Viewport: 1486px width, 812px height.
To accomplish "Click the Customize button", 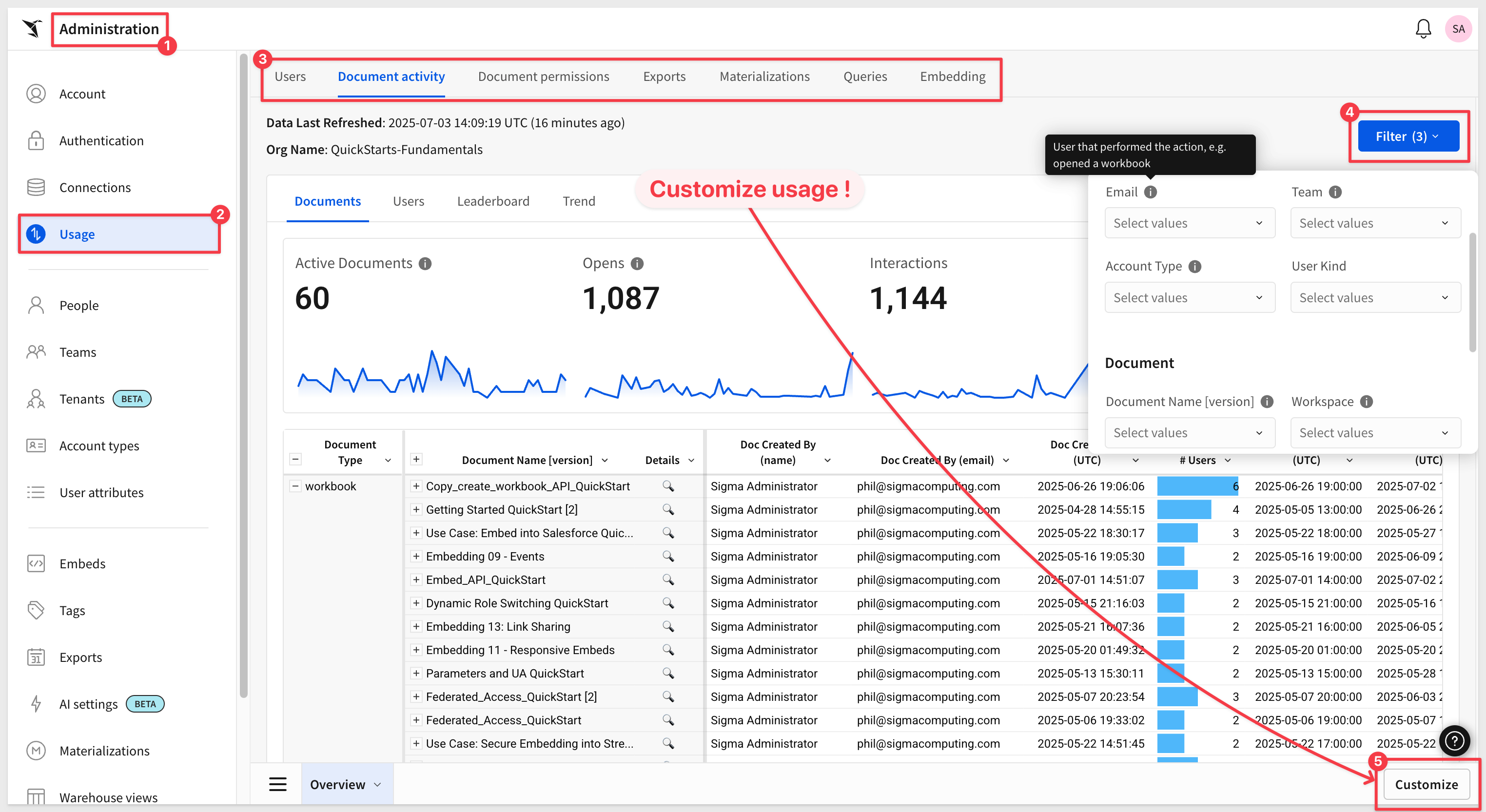I will click(x=1426, y=784).
